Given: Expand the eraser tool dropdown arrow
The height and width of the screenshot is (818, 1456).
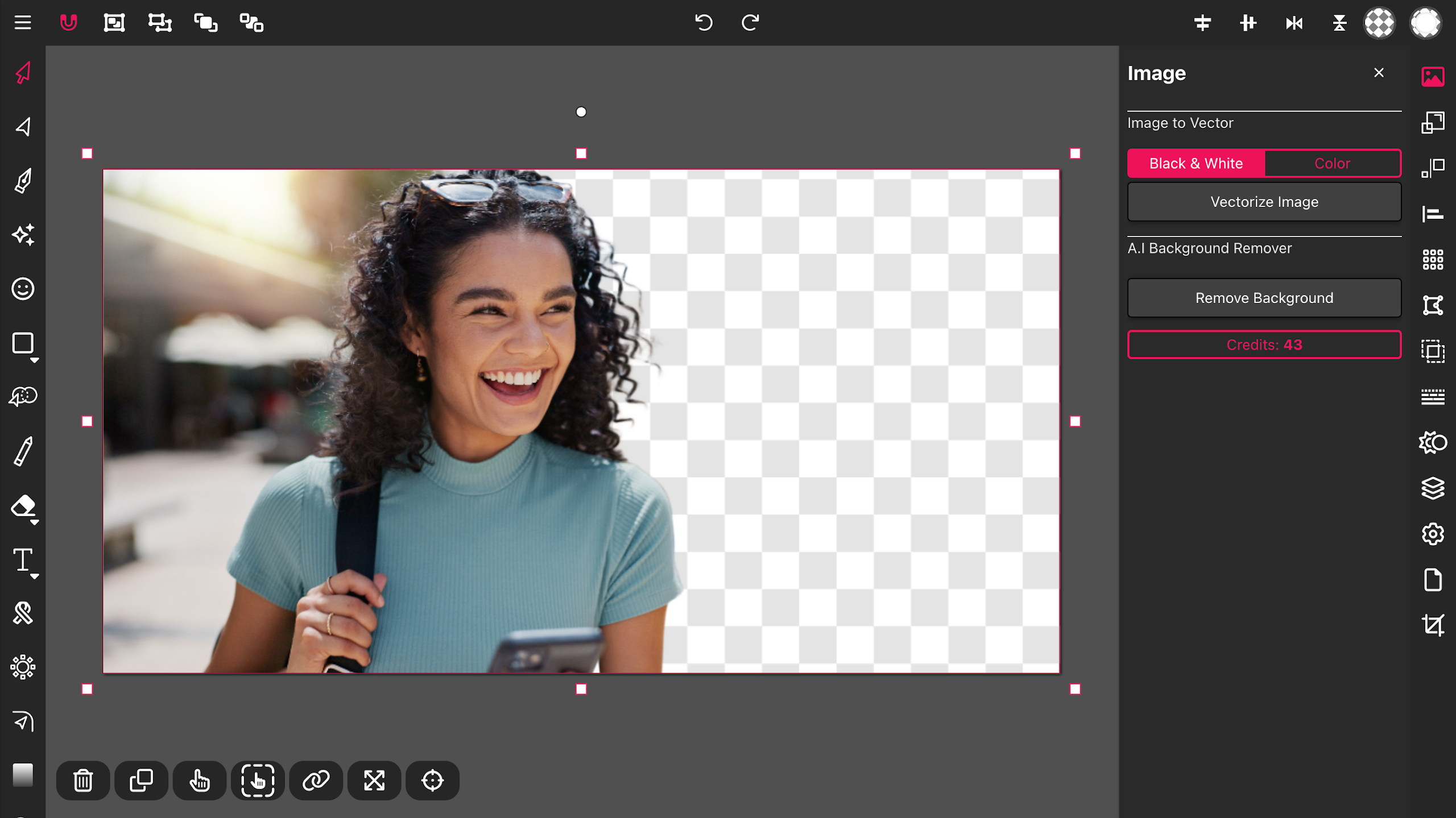Looking at the screenshot, I should (x=35, y=522).
